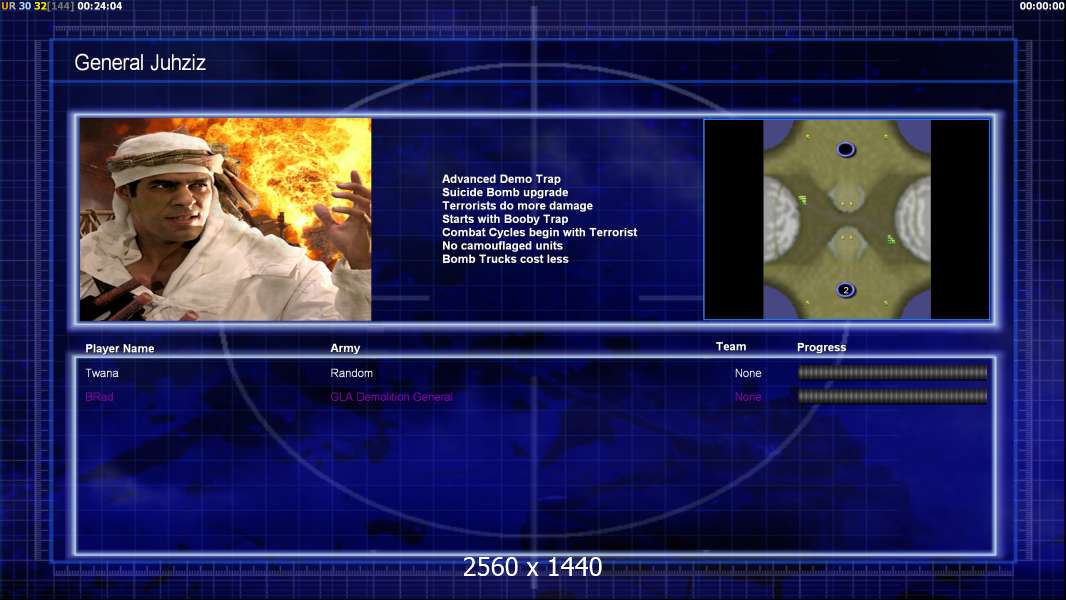Click the green supply icon right of map center
This screenshot has width=1066, height=600.
890,239
